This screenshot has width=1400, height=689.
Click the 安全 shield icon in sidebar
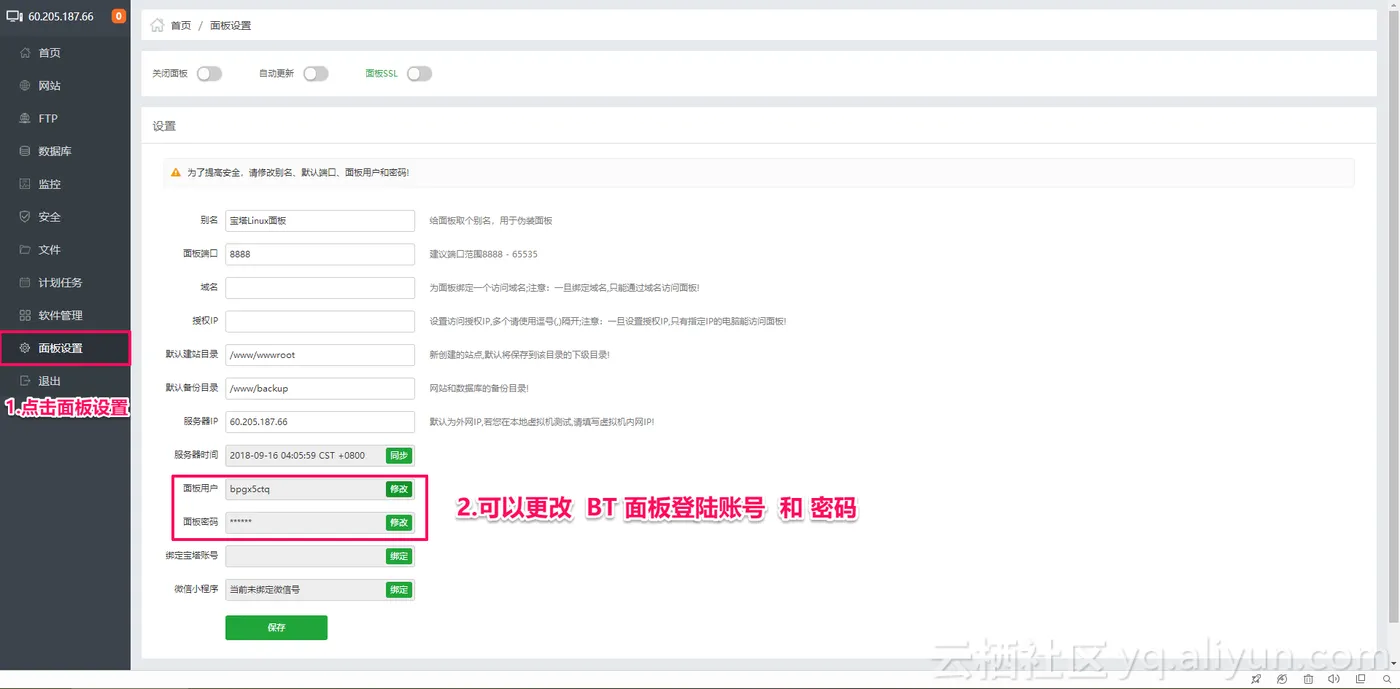point(25,217)
